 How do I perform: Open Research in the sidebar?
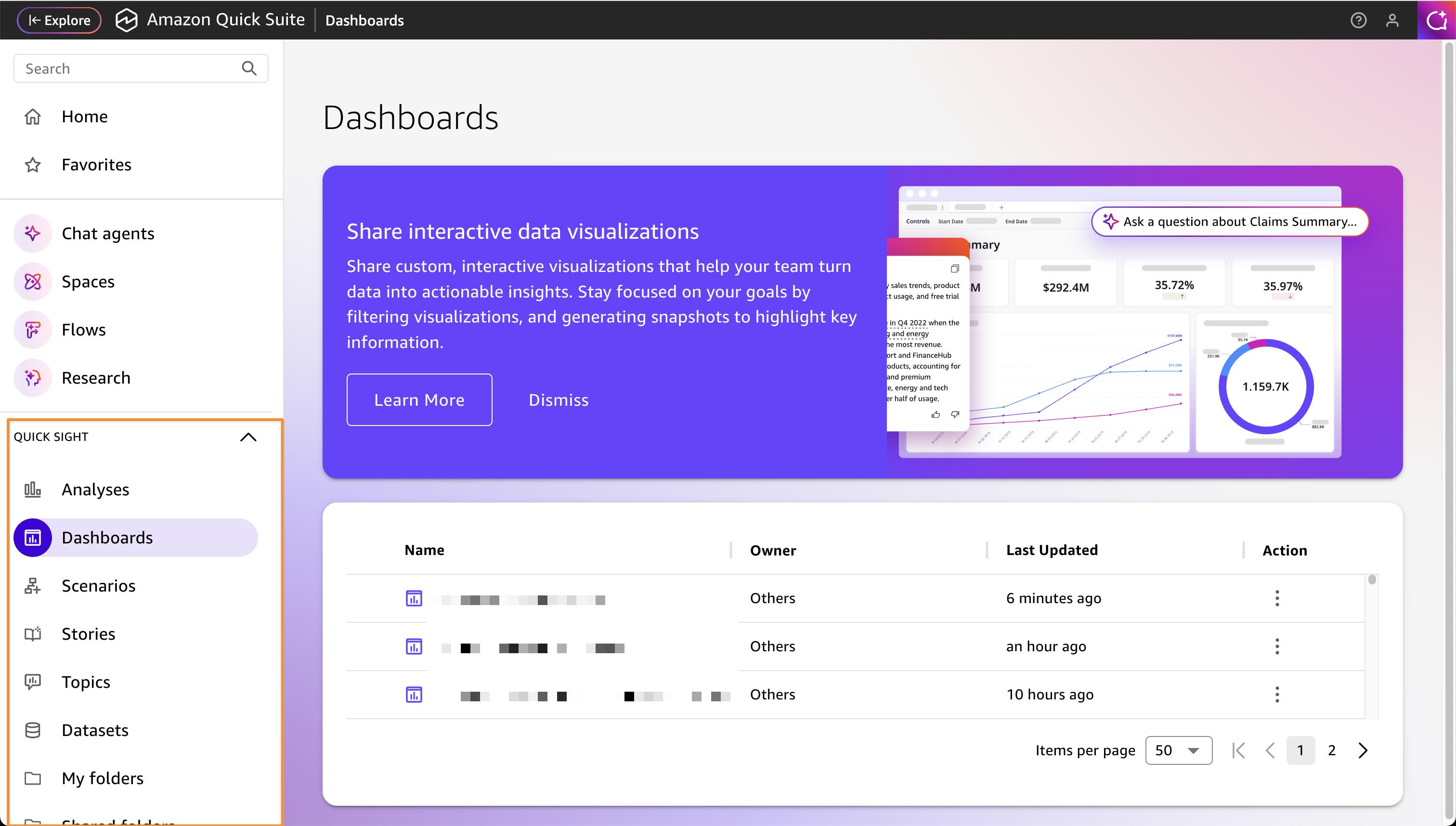tap(95, 378)
